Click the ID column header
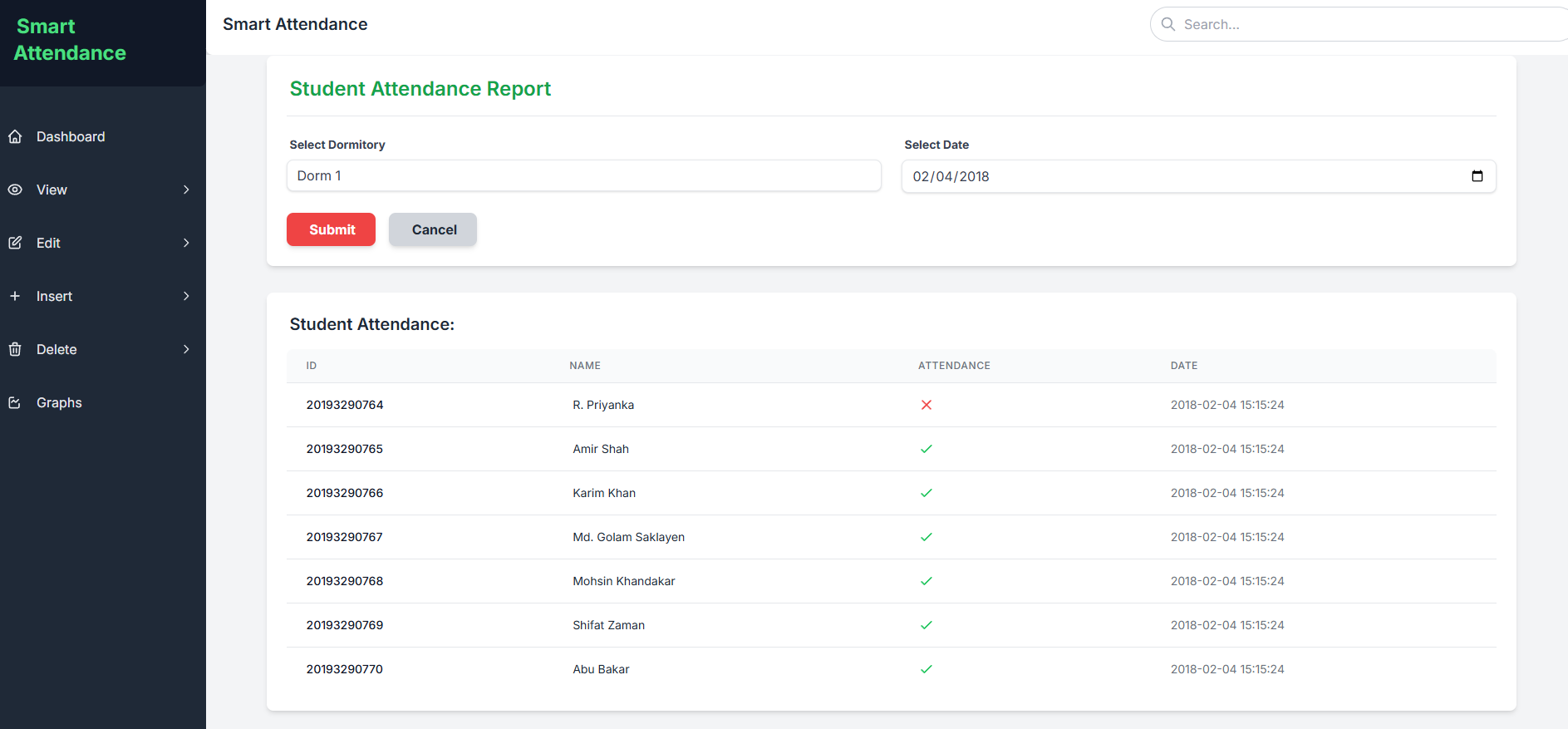The width and height of the screenshot is (1568, 729). point(312,366)
